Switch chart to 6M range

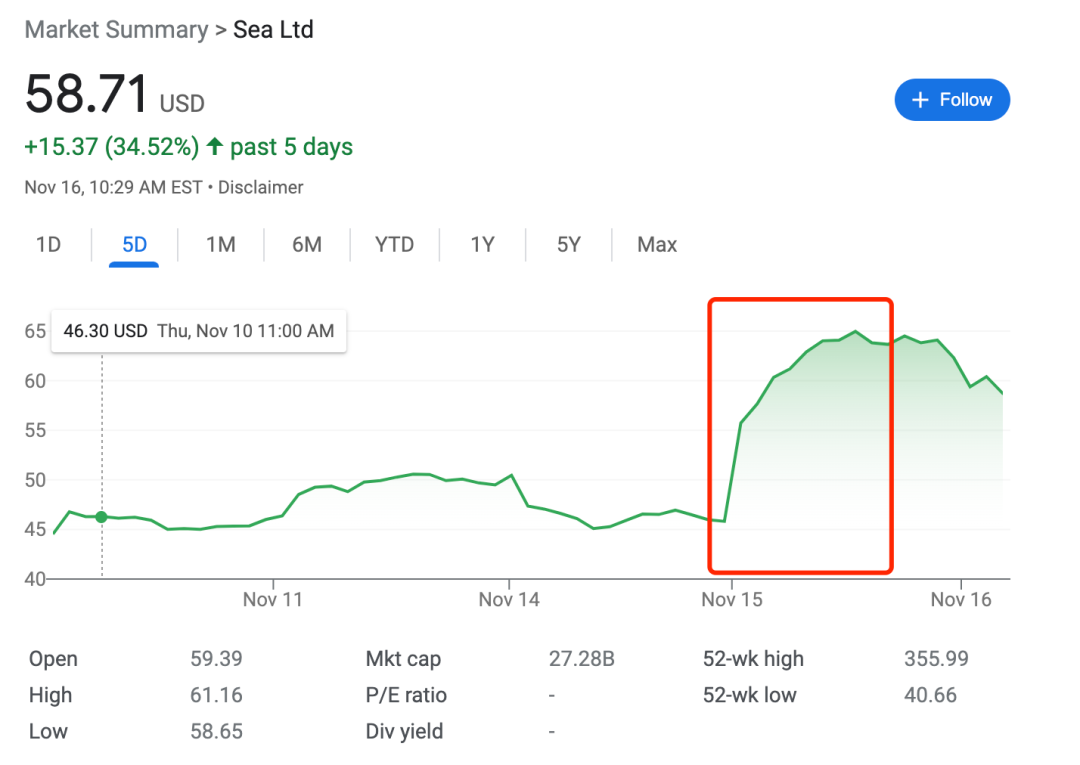(307, 244)
